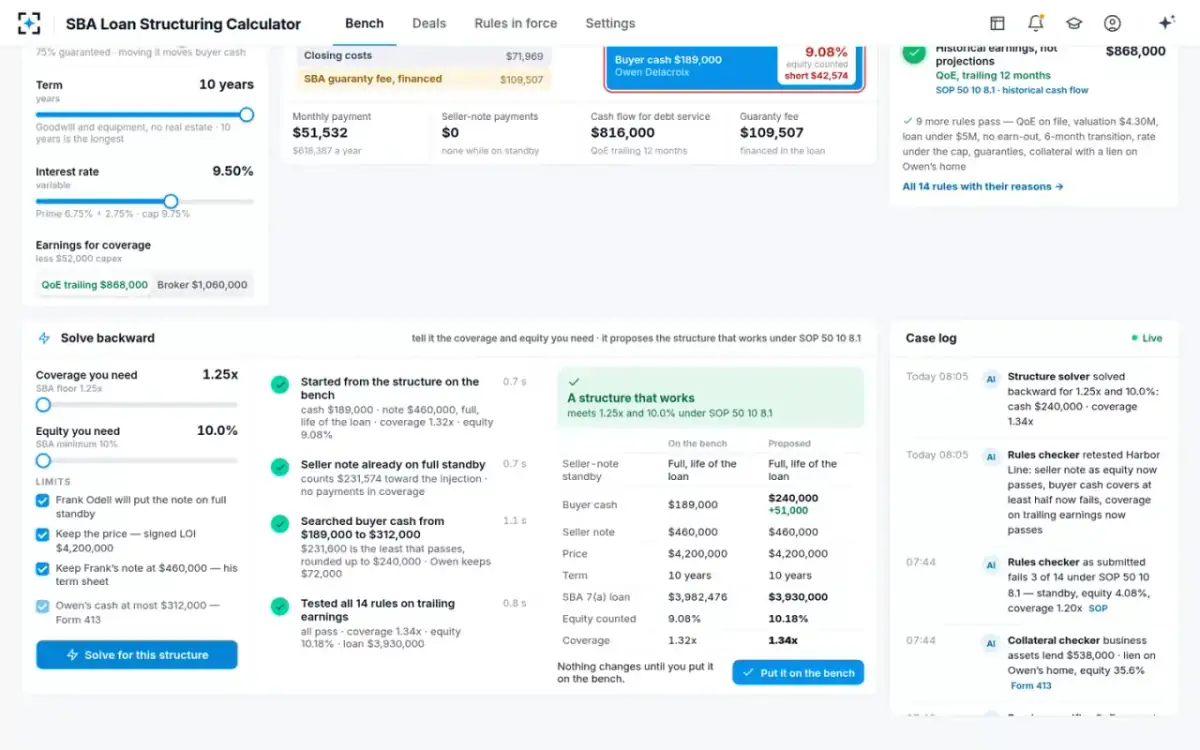Click green check beside Searched buyer cash
This screenshot has width=1200, height=750.
[281, 523]
